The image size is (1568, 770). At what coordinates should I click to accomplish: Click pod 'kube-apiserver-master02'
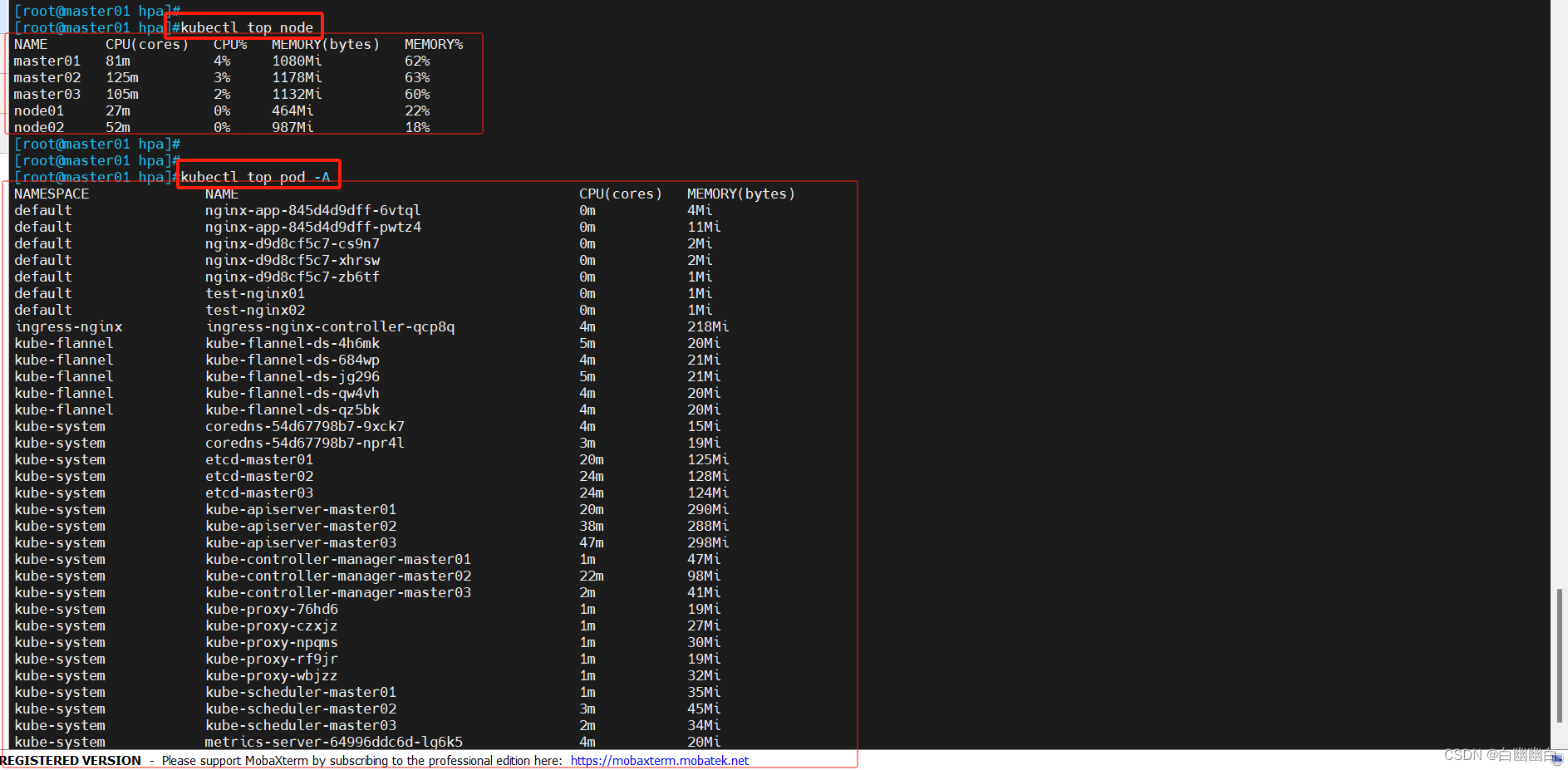pos(301,526)
